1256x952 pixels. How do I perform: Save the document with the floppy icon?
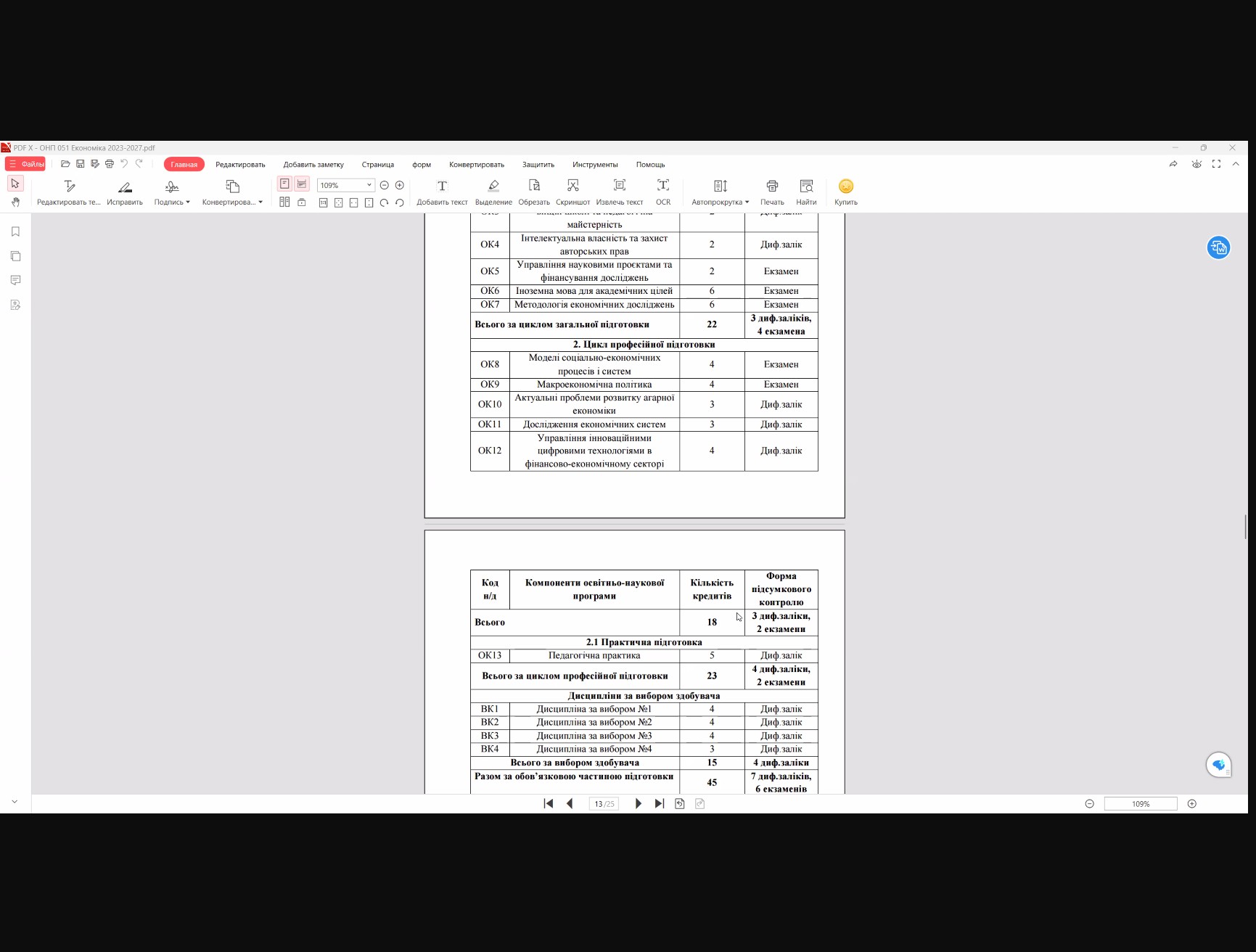point(81,164)
